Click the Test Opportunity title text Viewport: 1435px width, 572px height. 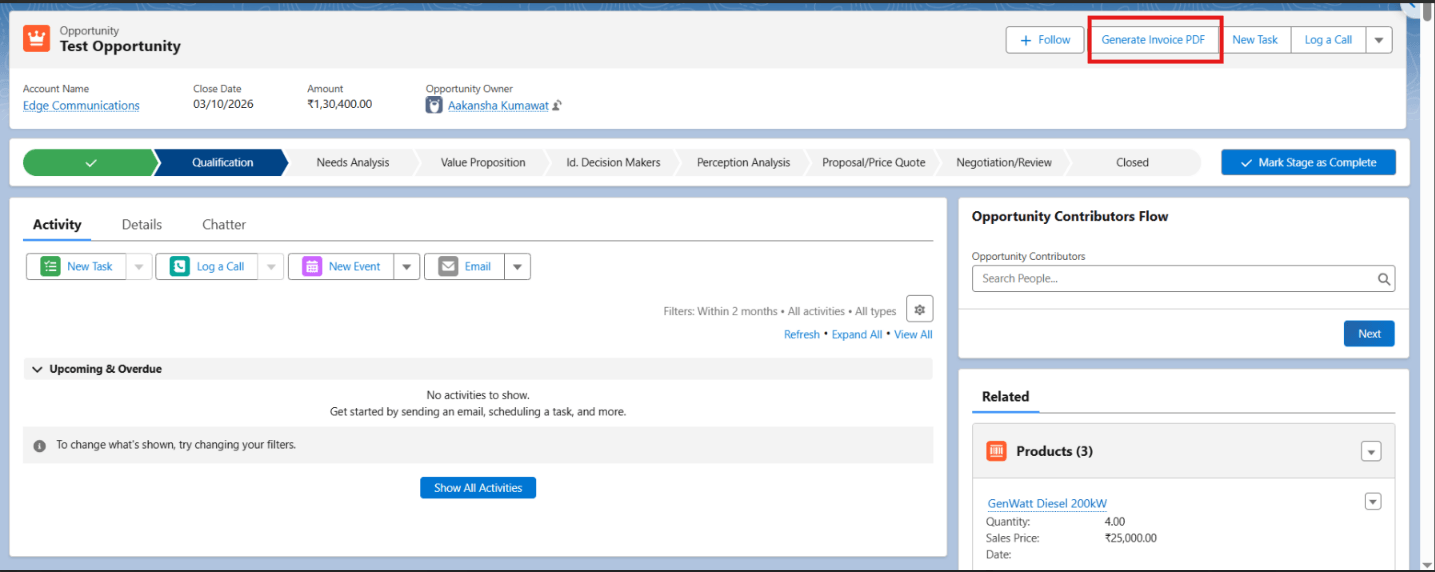120,46
